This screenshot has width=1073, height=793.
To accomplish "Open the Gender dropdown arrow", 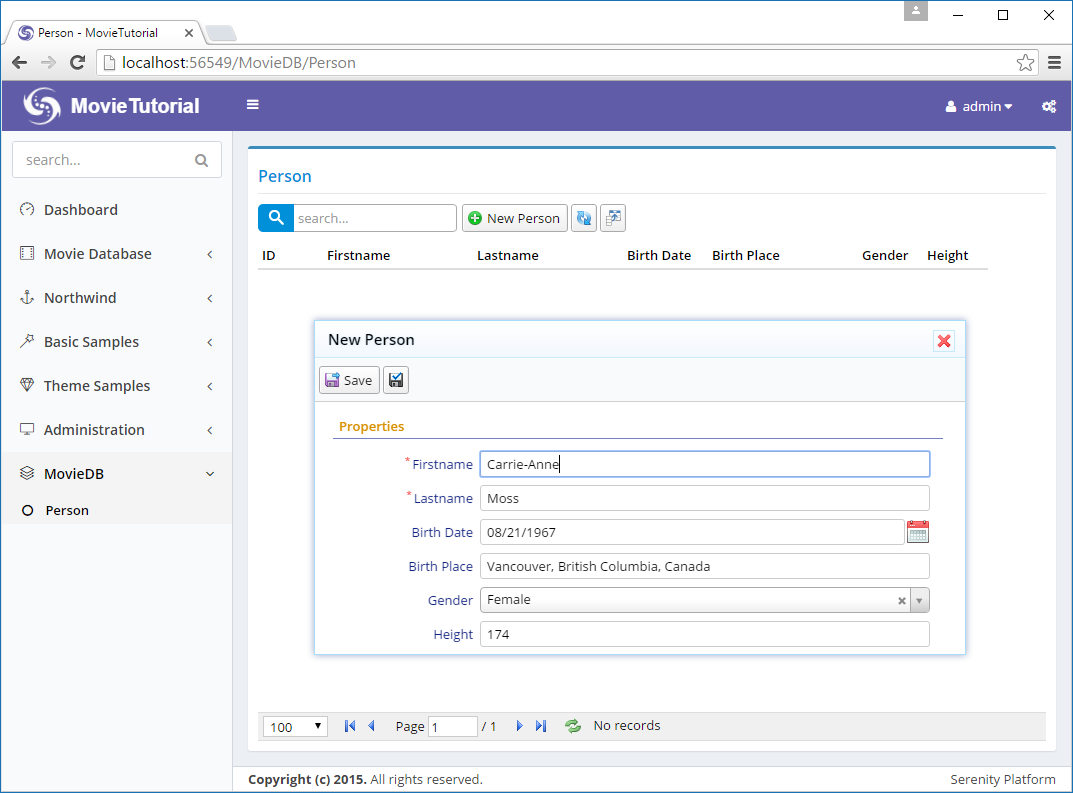I will (x=920, y=601).
